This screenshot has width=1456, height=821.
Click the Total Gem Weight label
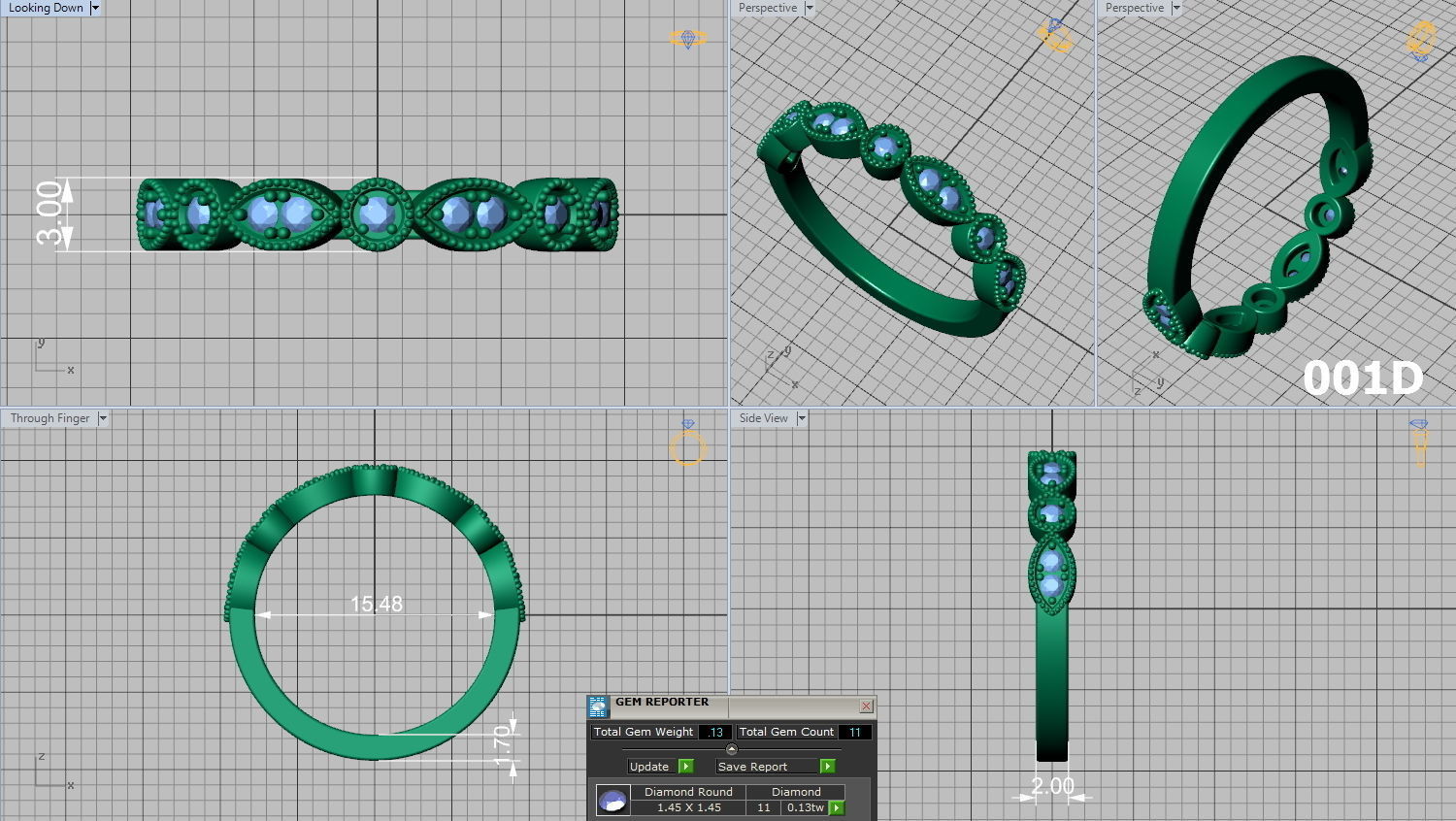[x=644, y=733]
